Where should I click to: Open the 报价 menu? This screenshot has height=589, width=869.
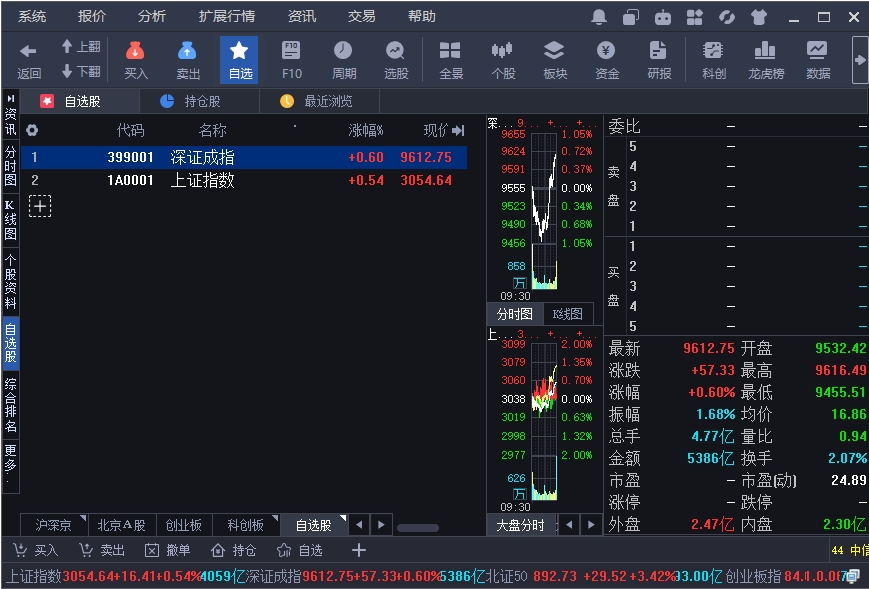(x=91, y=17)
